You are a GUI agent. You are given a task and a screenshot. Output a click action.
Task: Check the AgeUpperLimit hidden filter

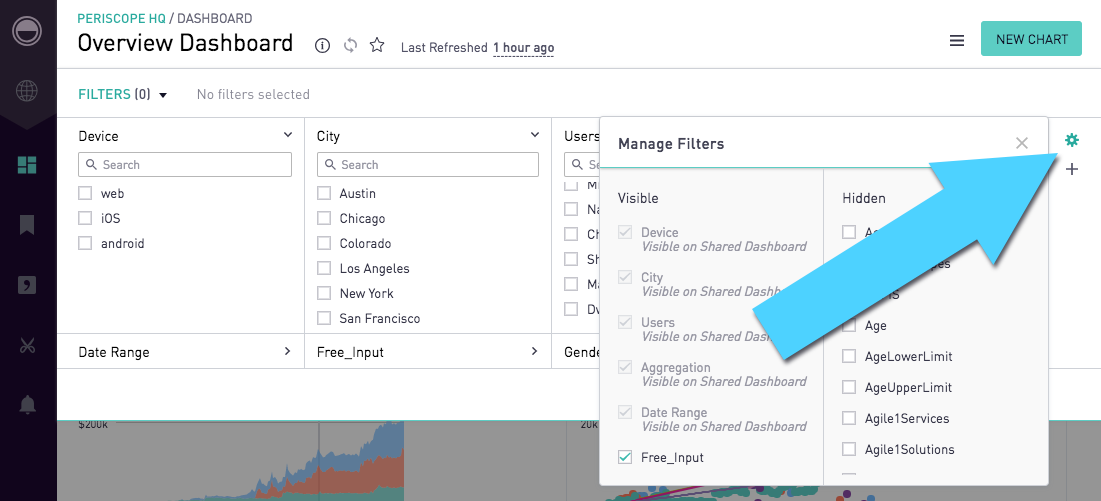849,387
